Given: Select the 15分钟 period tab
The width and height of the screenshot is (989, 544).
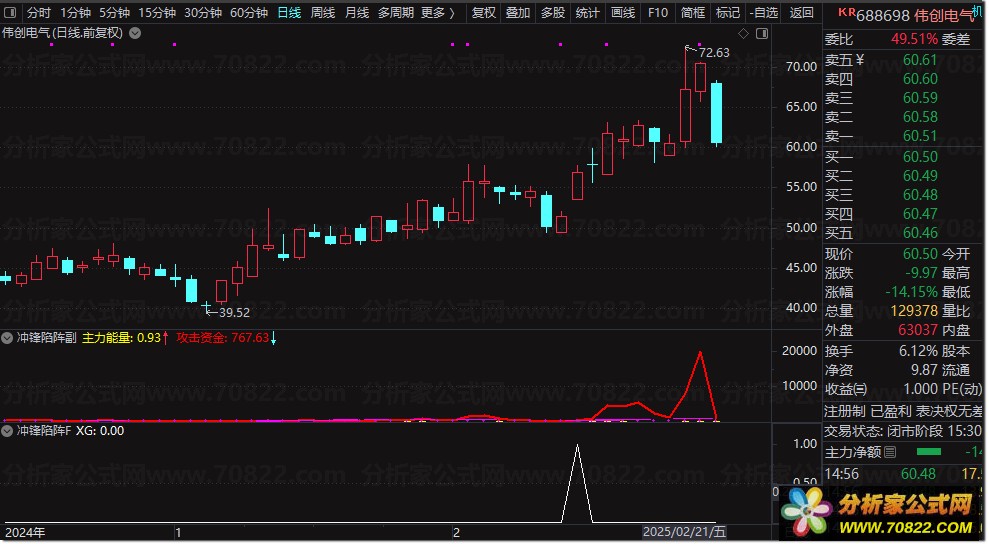Looking at the screenshot, I should [x=156, y=13].
